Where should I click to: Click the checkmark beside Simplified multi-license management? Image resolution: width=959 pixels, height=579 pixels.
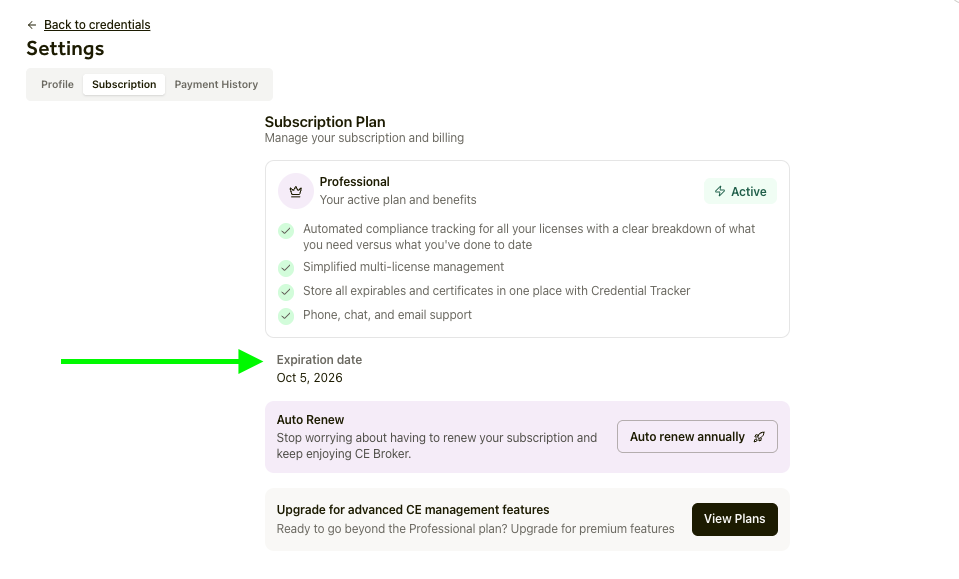(285, 268)
